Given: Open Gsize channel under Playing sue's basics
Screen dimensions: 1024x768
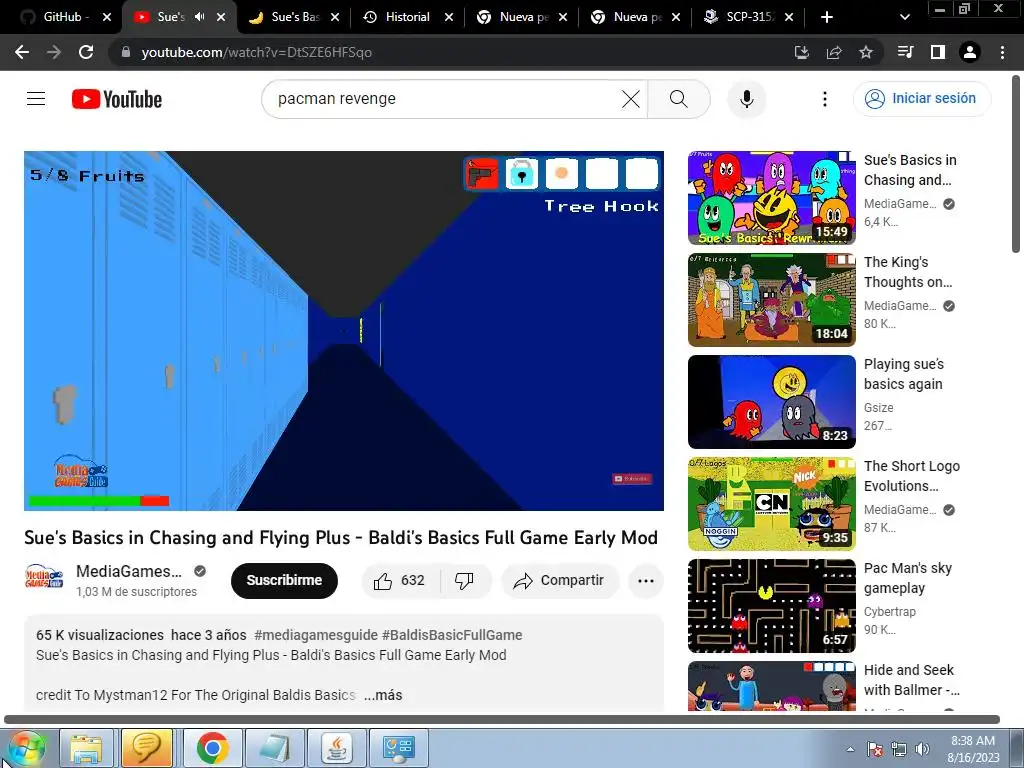Looking at the screenshot, I should (878, 408).
